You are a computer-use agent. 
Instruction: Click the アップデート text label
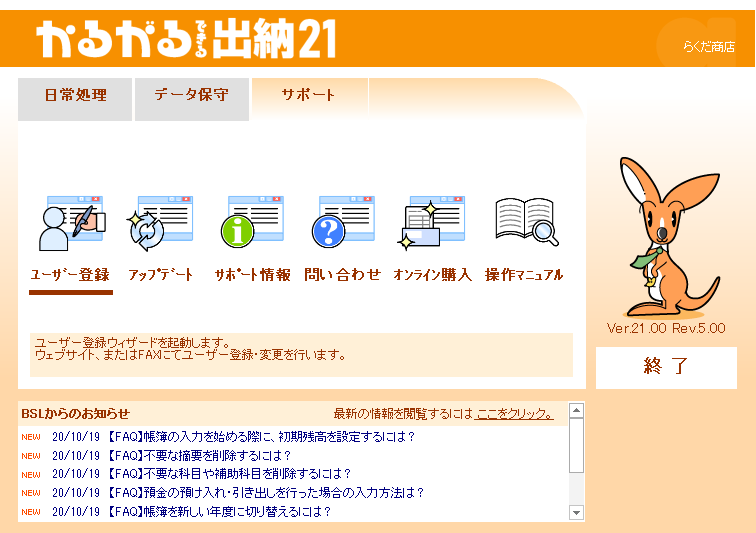(161, 275)
